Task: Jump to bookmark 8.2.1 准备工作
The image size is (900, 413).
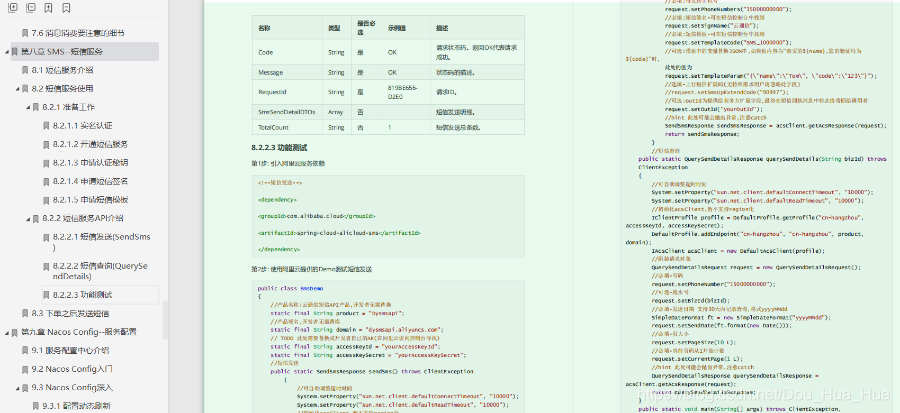Action: [68, 107]
